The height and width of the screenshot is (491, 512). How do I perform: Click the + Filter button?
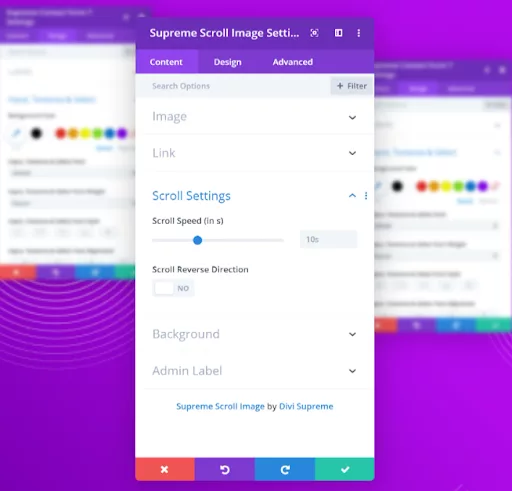coord(352,86)
